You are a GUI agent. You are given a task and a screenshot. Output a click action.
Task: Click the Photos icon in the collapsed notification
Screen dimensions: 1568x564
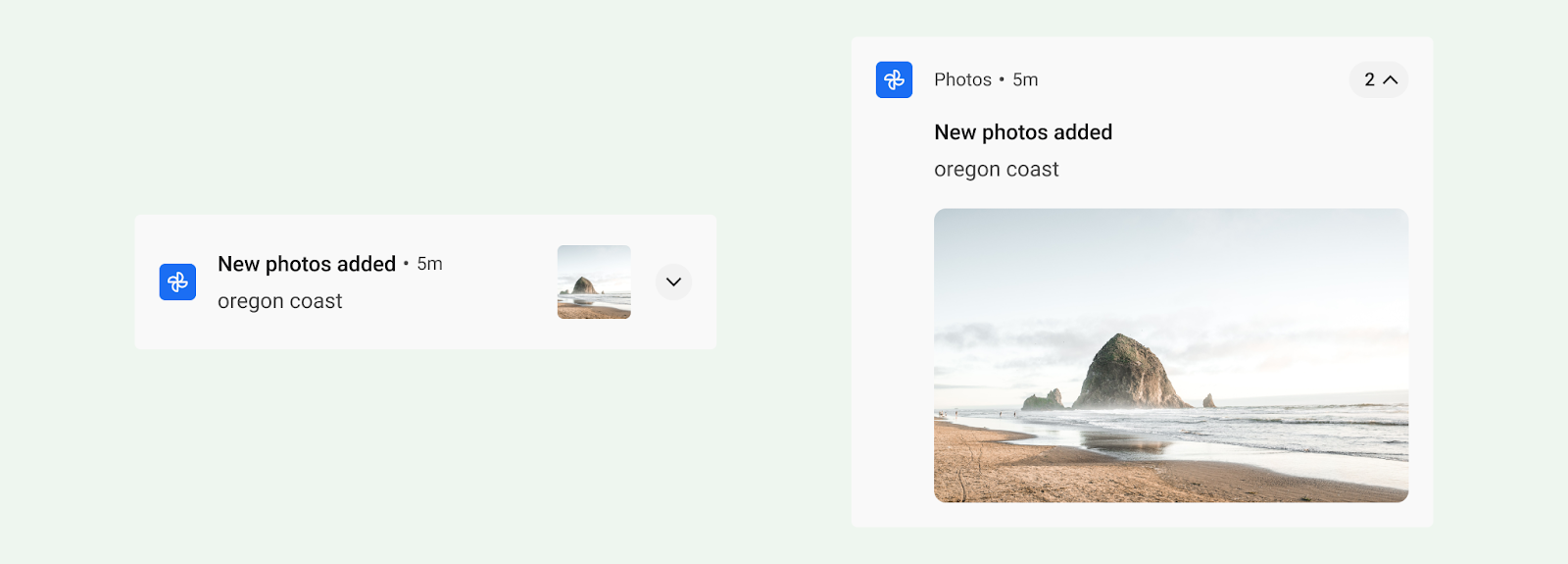coord(177,282)
